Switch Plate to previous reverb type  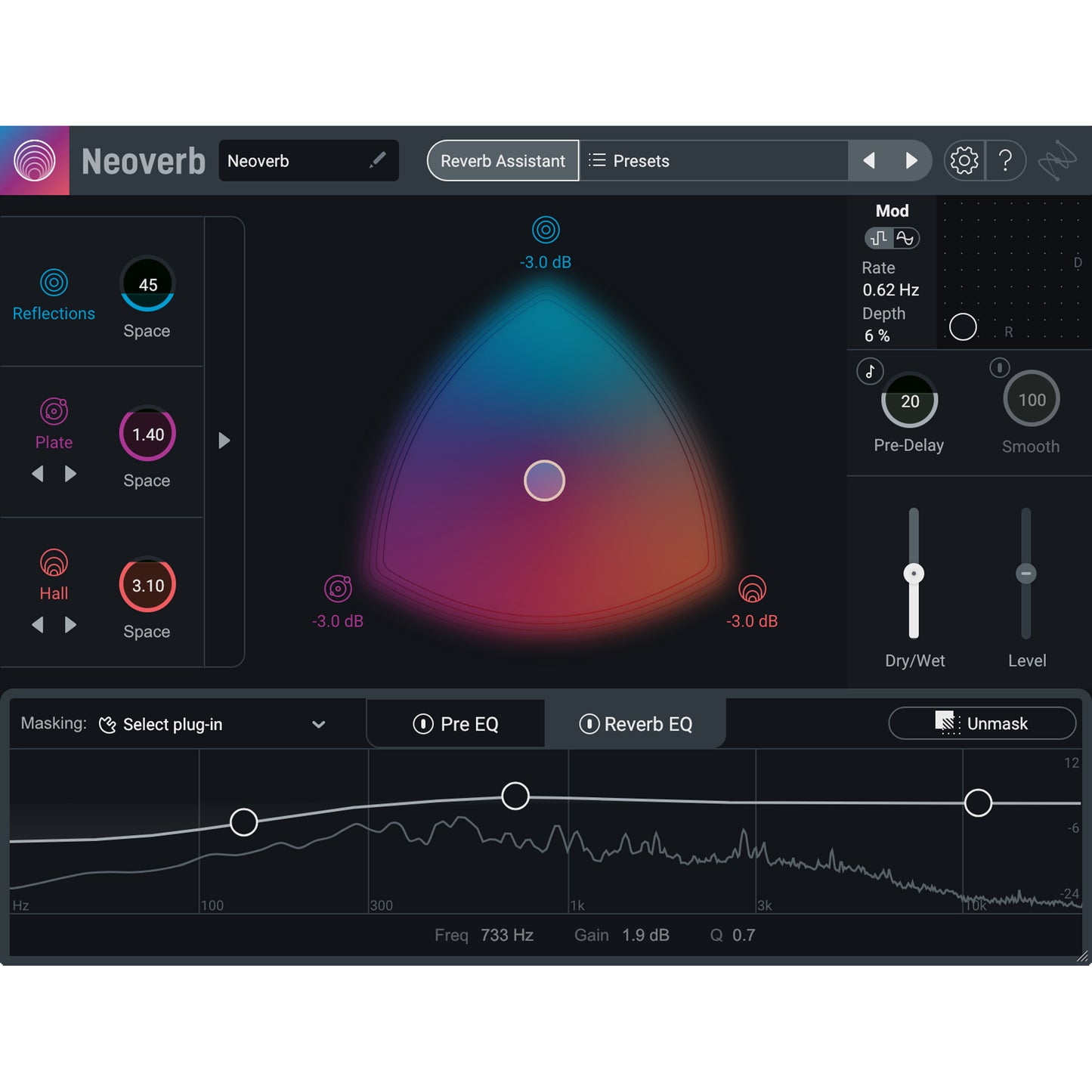click(38, 474)
